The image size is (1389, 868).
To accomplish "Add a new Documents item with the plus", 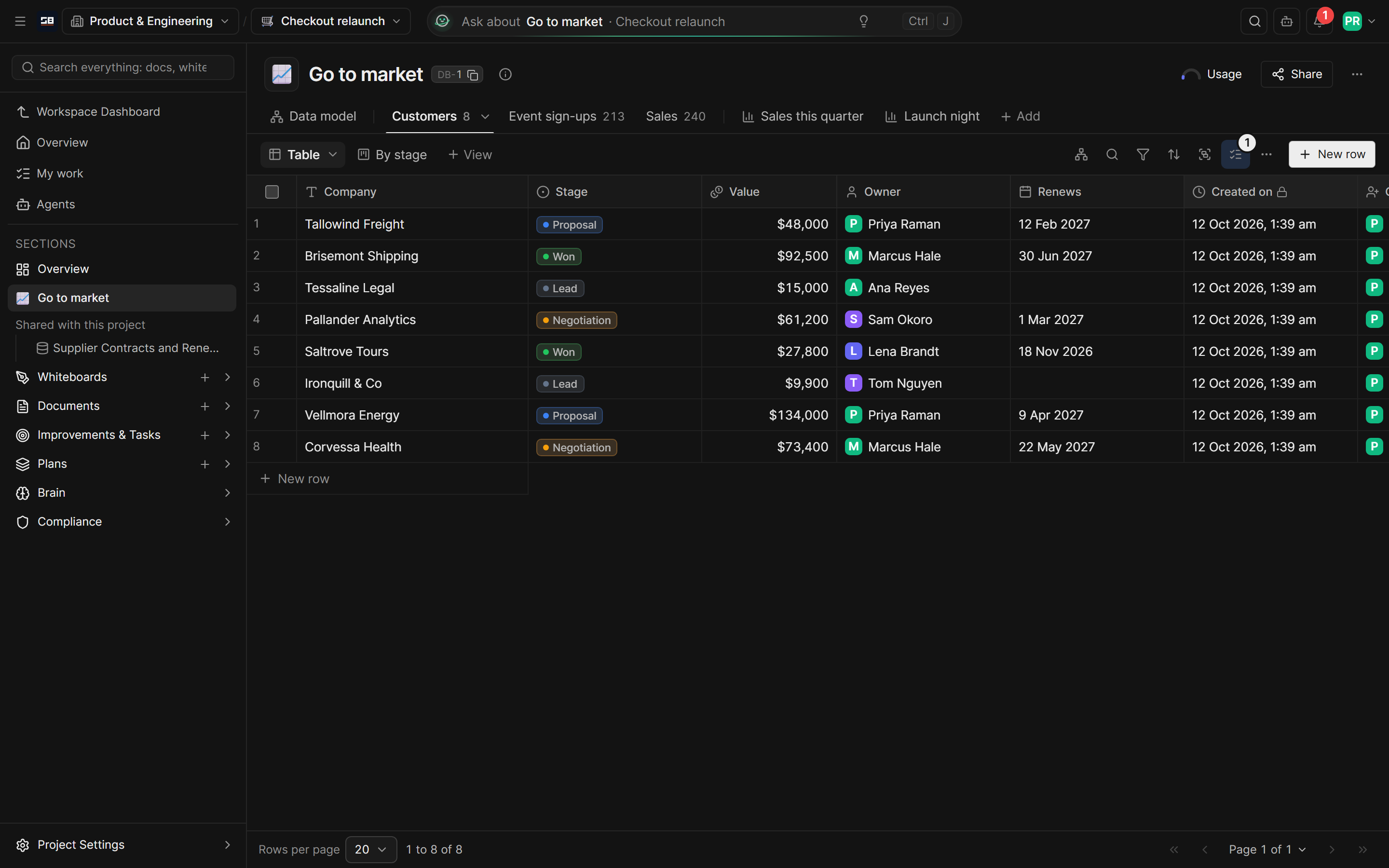I will tap(204, 407).
